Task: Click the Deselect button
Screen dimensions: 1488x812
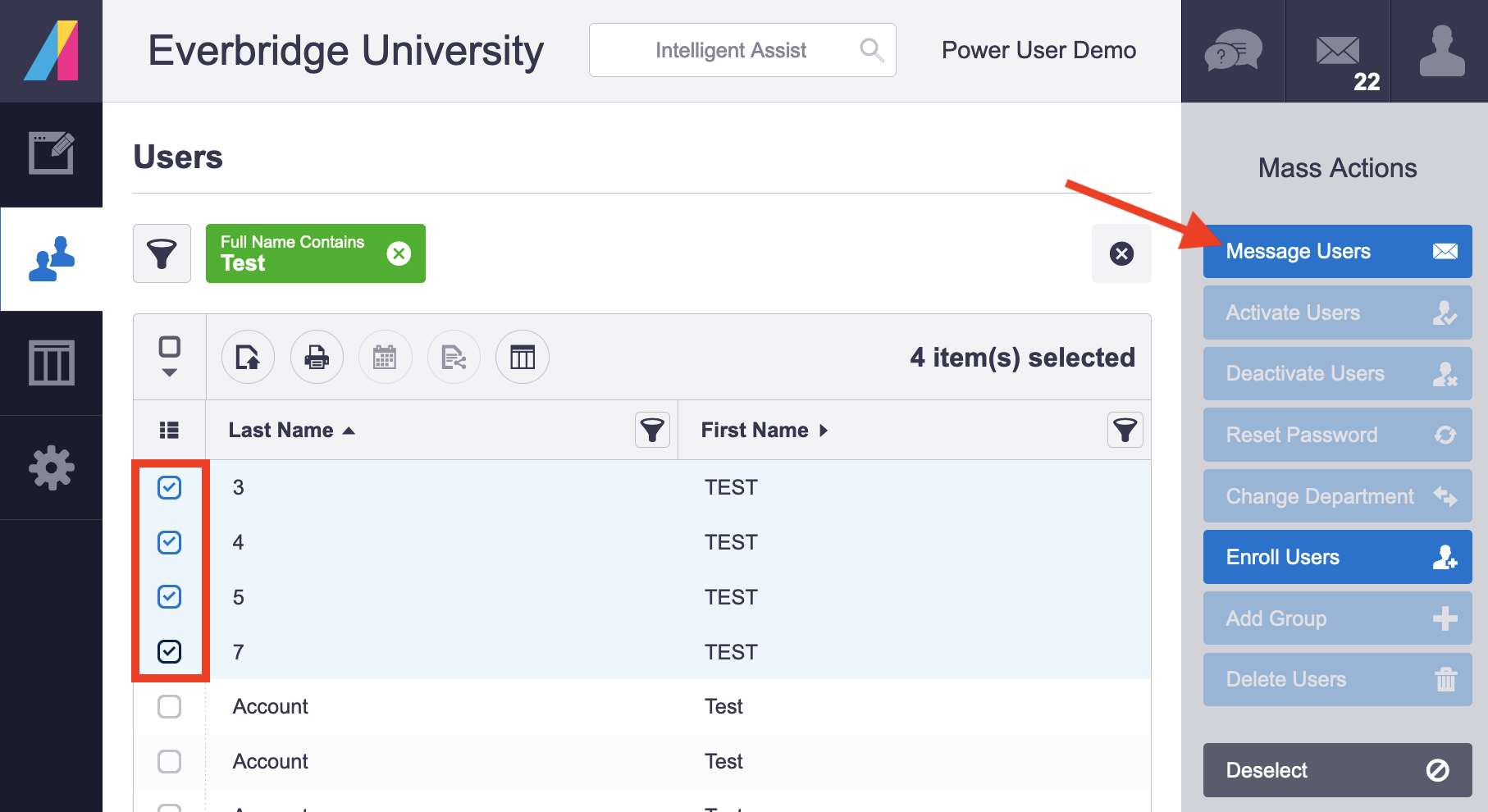Action: [x=1336, y=770]
